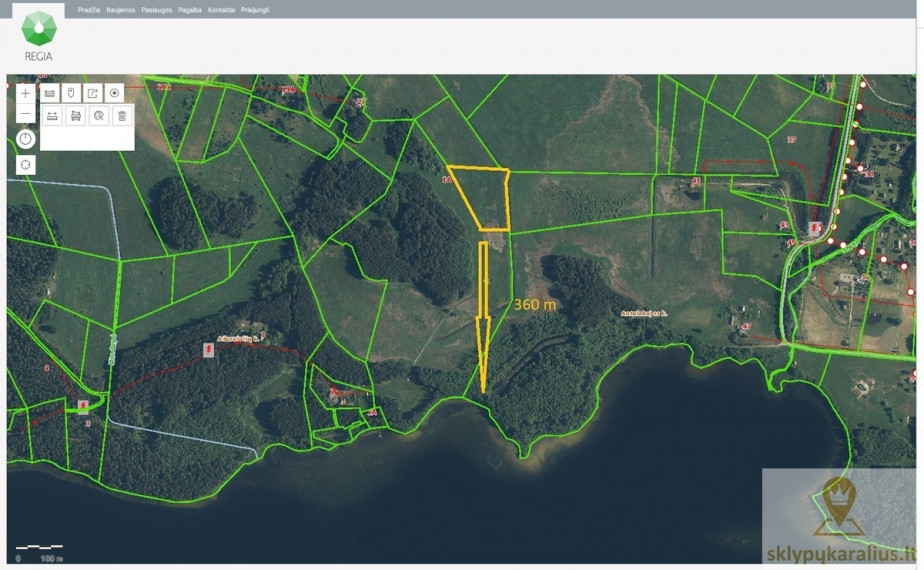Open the Pagalba menu item
The height and width of the screenshot is (570, 924).
(x=190, y=10)
